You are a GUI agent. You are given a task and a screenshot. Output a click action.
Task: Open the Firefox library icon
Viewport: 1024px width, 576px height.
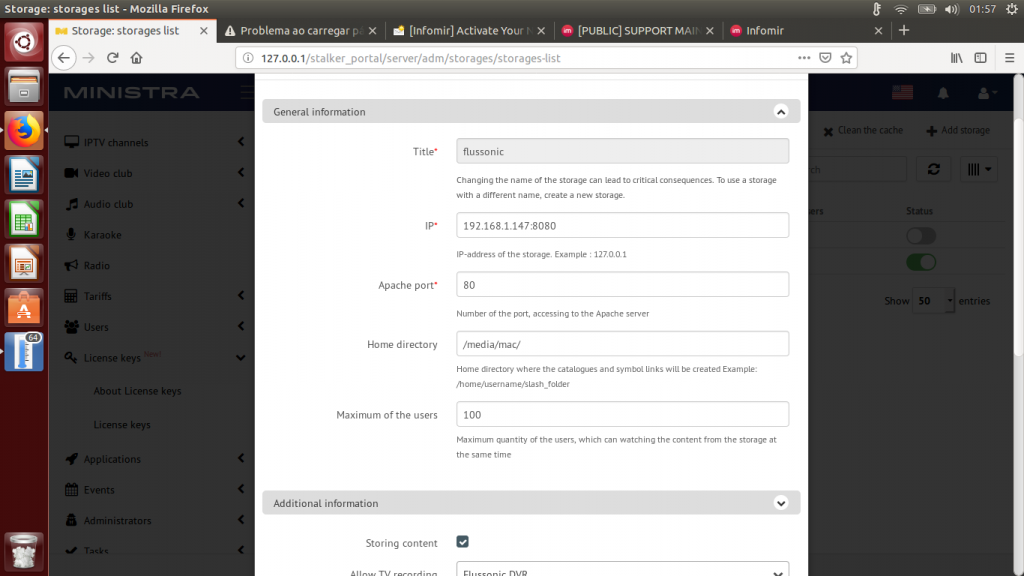[x=957, y=57]
